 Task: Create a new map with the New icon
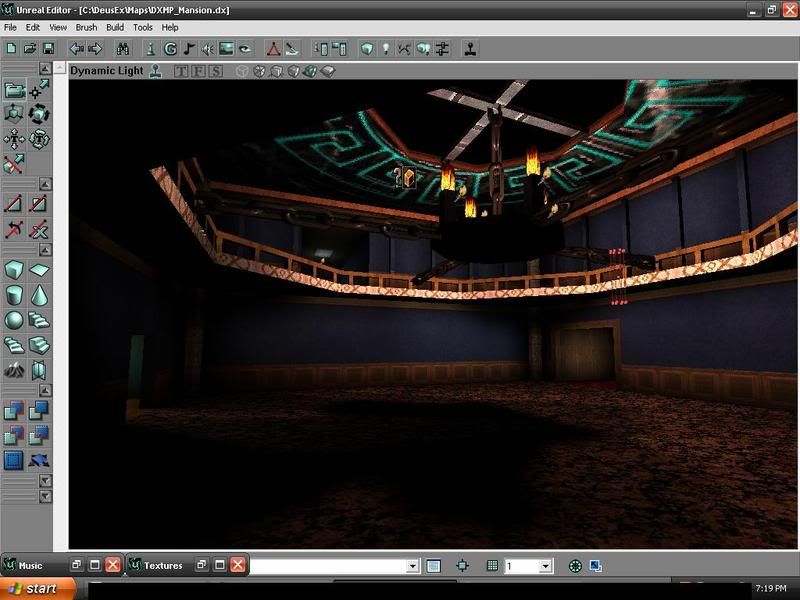point(11,49)
